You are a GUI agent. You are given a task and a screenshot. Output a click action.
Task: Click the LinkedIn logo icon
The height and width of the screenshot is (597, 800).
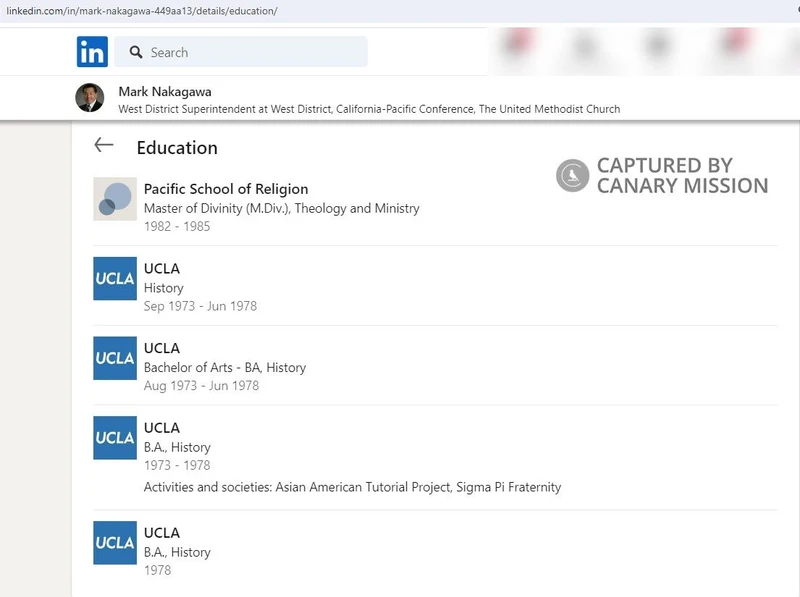pyautogui.click(x=92, y=52)
